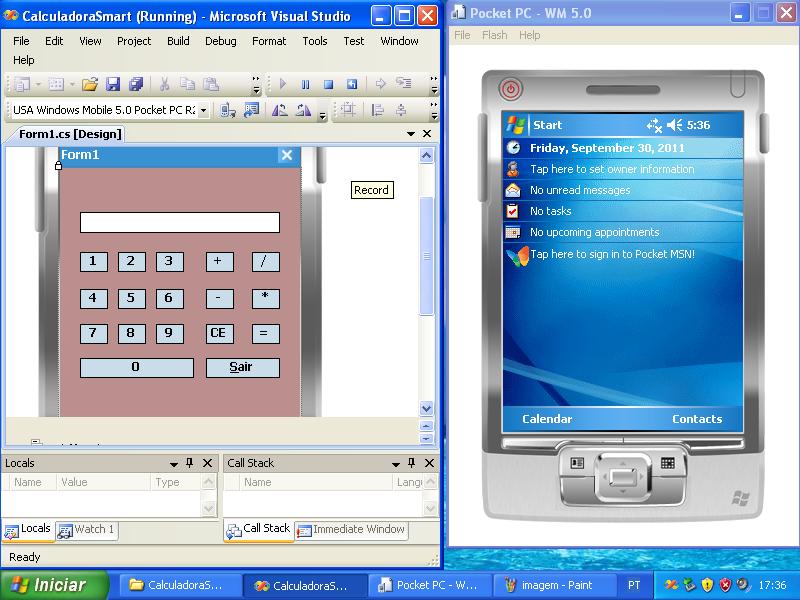Screen dimensions: 800x600
Task: Open the Build menu in Visual Studio
Action: pos(178,41)
